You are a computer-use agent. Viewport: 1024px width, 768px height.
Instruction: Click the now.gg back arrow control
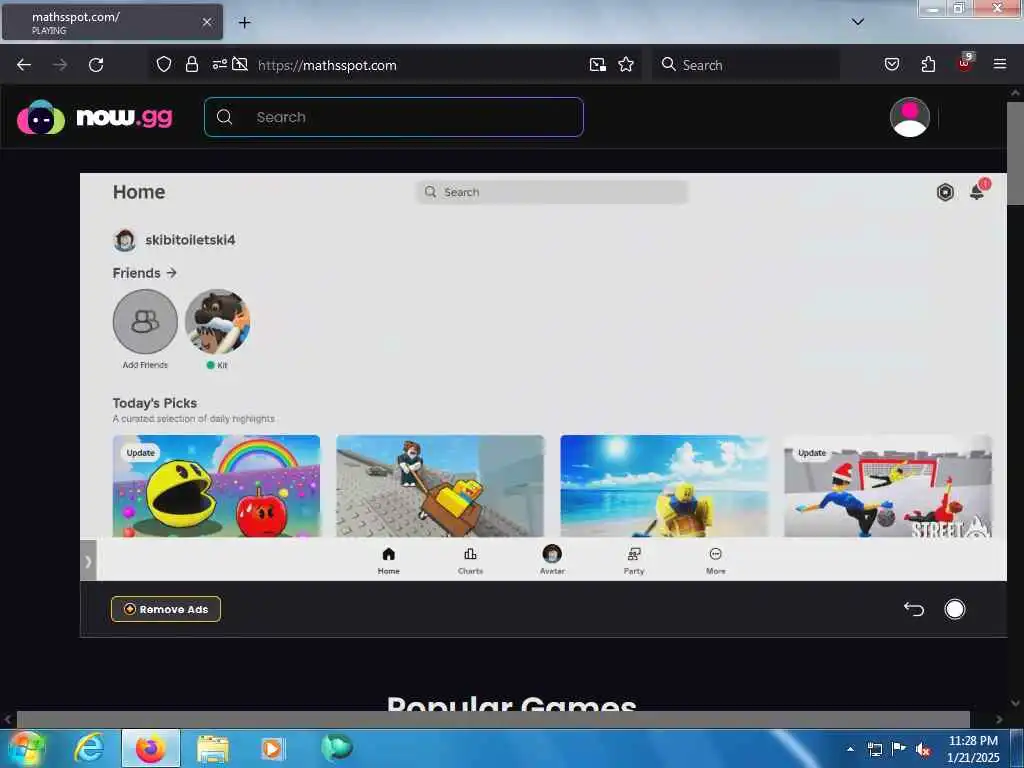[x=914, y=609]
